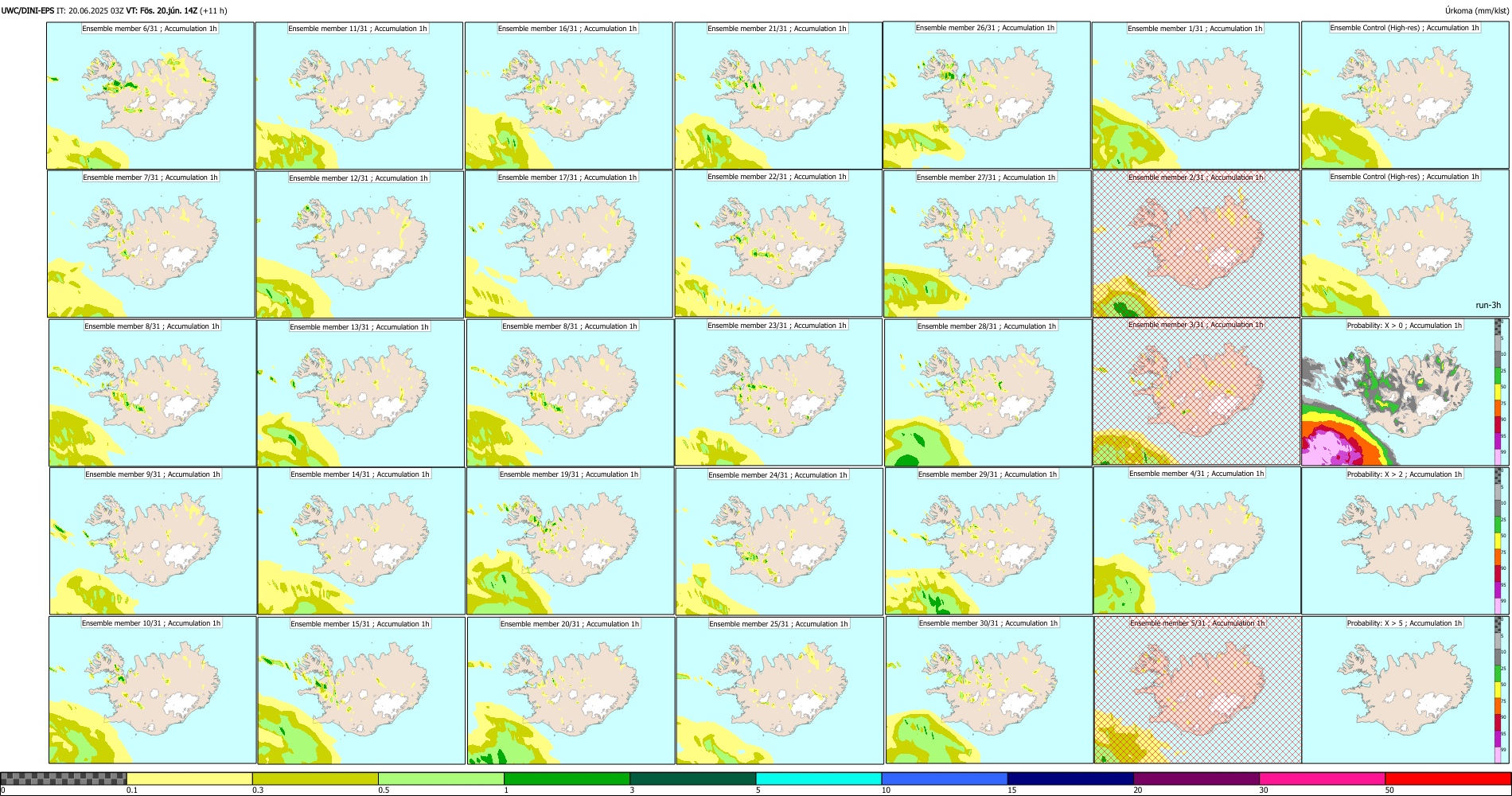Image resolution: width=1512 pixels, height=796 pixels.
Task: Select the purple 20–30 legend swatch
Action: point(1196,778)
